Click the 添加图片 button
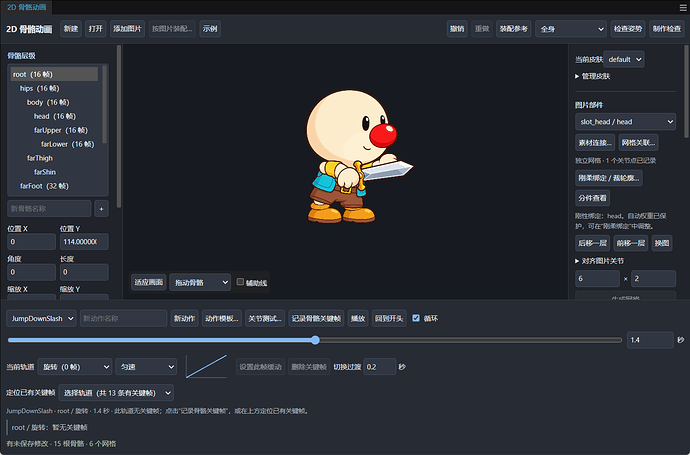The width and height of the screenshot is (690, 455). [127, 29]
